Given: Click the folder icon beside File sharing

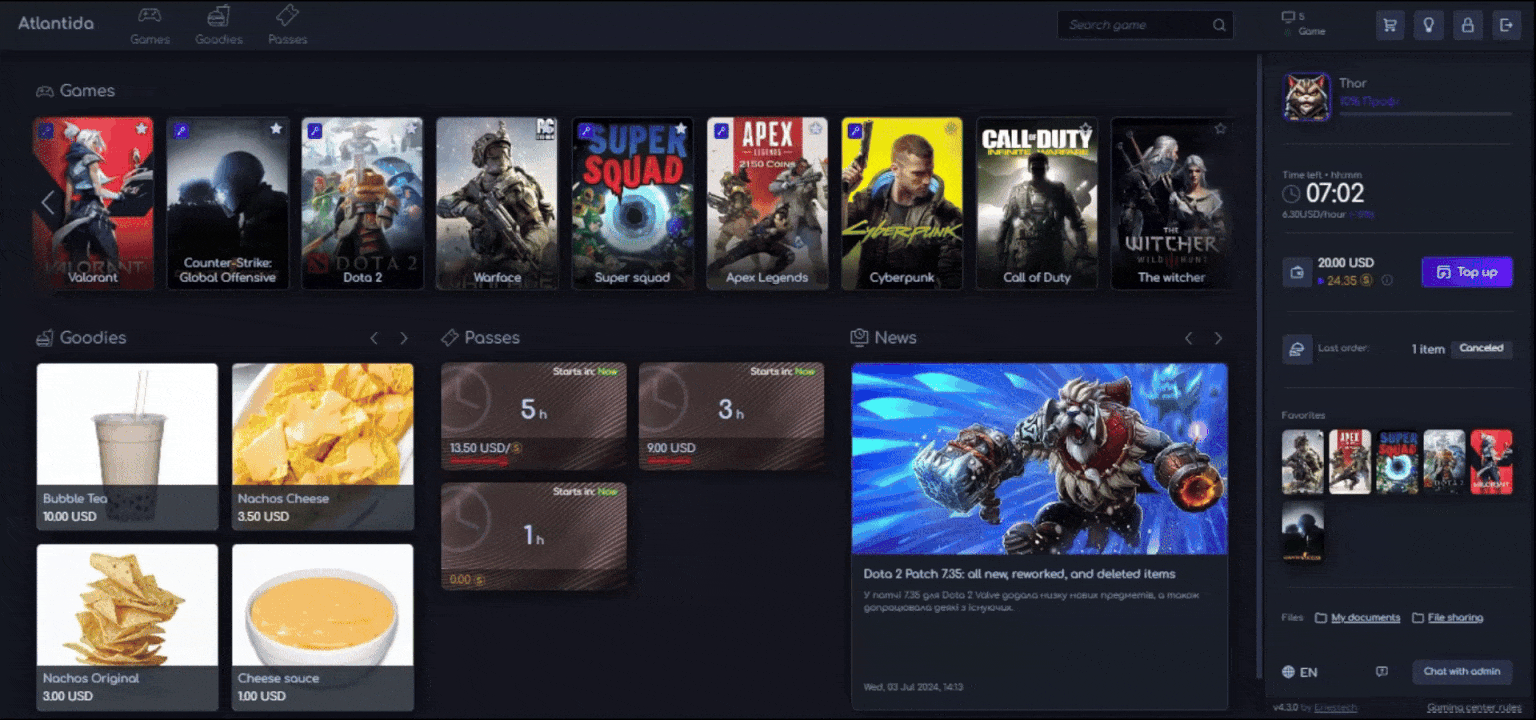Looking at the screenshot, I should tap(1418, 618).
